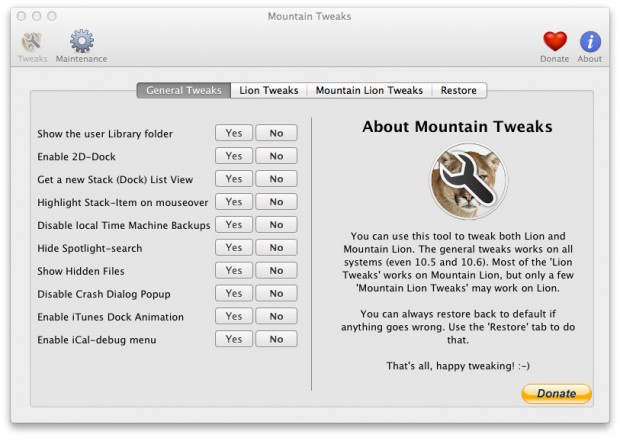The image size is (620, 438).
Task: Click the 'Show the user Library folder' label
Action: (x=105, y=134)
